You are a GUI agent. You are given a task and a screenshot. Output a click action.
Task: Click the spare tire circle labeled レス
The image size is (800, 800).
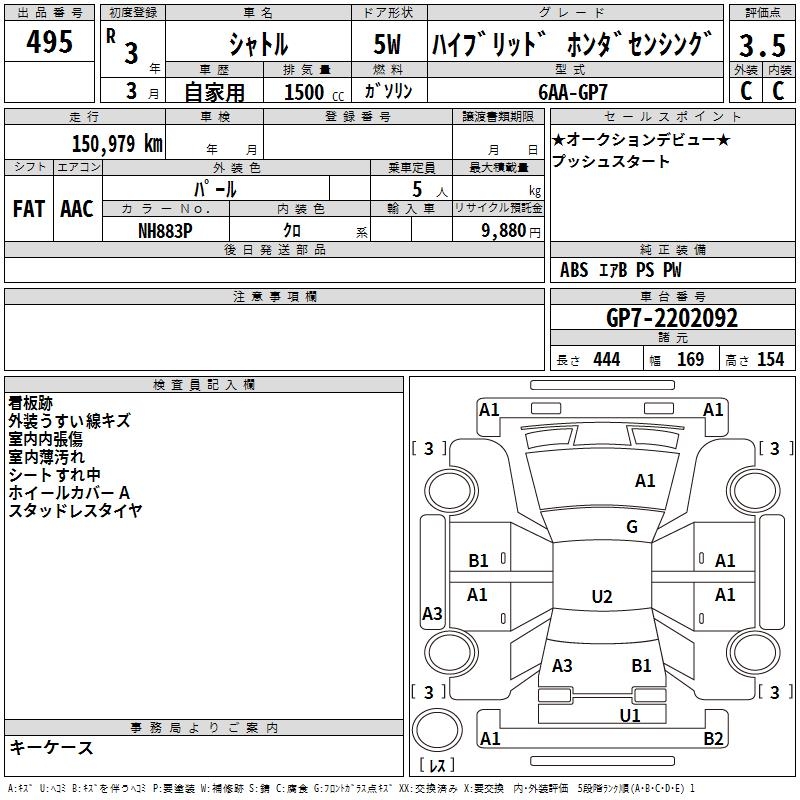(x=437, y=731)
